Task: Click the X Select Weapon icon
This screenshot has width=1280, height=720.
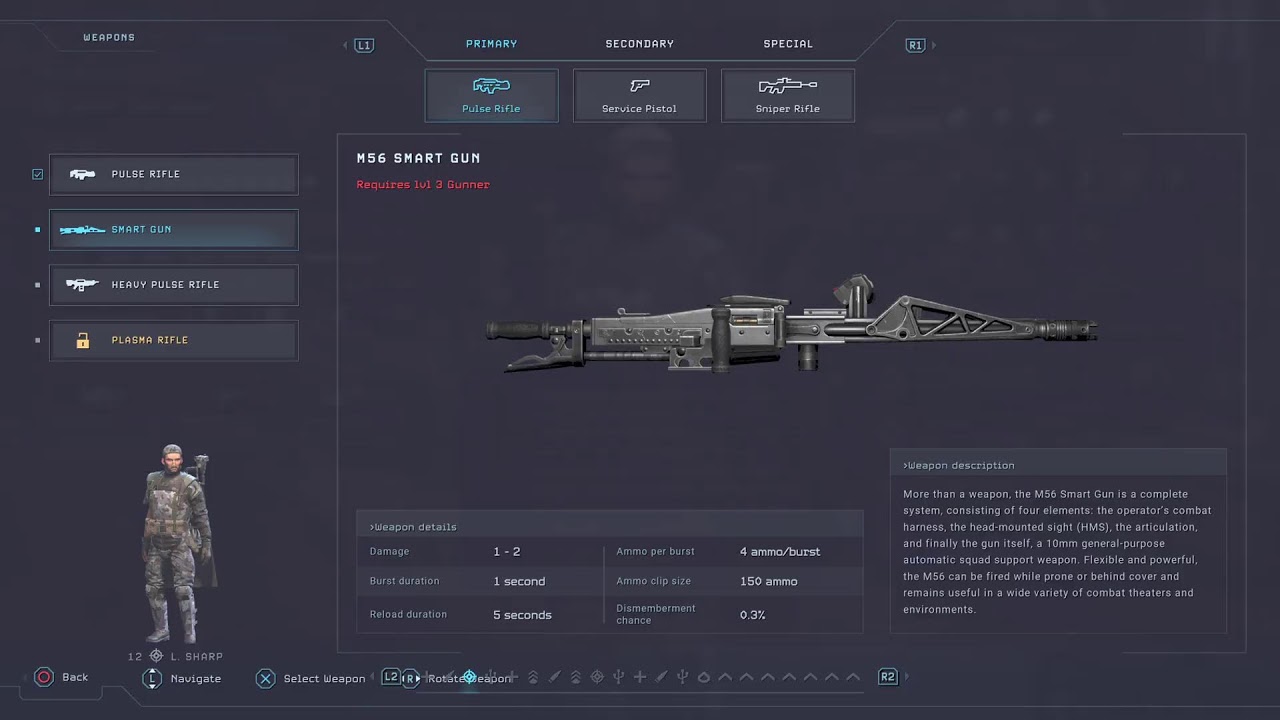Action: click(265, 678)
